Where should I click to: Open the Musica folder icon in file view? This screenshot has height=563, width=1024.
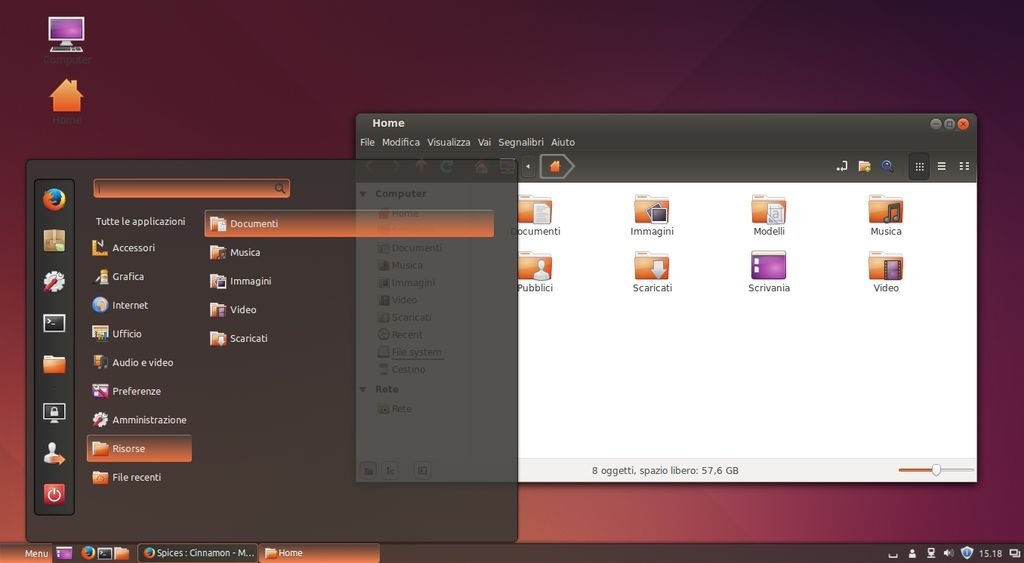885,210
